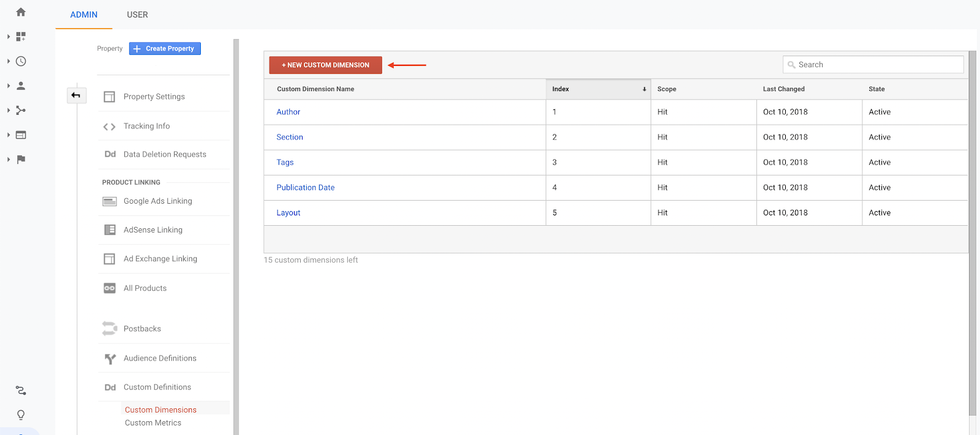Click the Home icon in left sidebar

click(x=21, y=12)
